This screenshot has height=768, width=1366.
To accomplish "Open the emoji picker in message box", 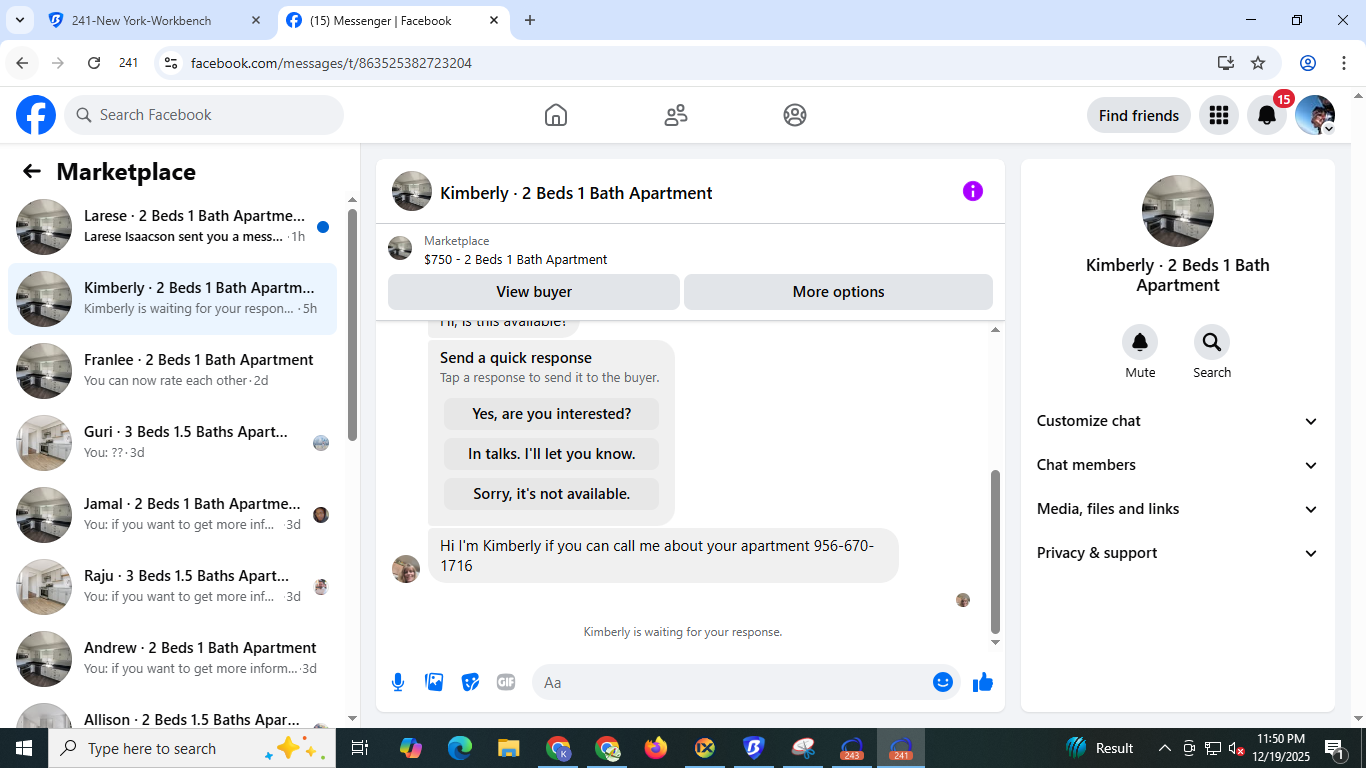I will point(943,682).
